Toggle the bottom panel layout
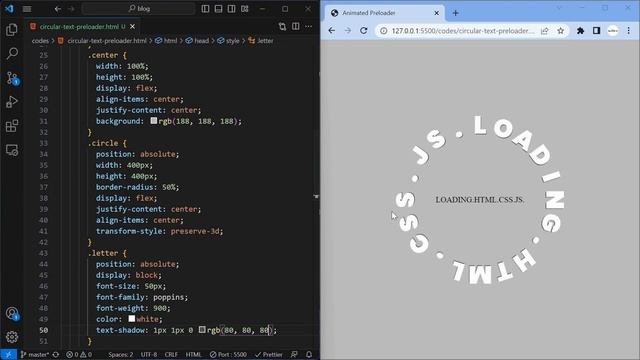Image resolution: width=640 pixels, height=360 pixels. pyautogui.click(x=218, y=9)
